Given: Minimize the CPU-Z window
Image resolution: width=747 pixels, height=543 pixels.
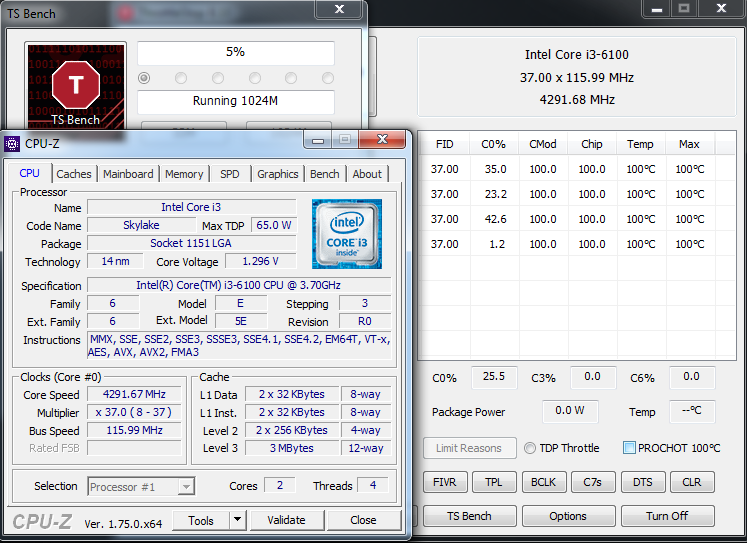Looking at the screenshot, I should [x=318, y=140].
